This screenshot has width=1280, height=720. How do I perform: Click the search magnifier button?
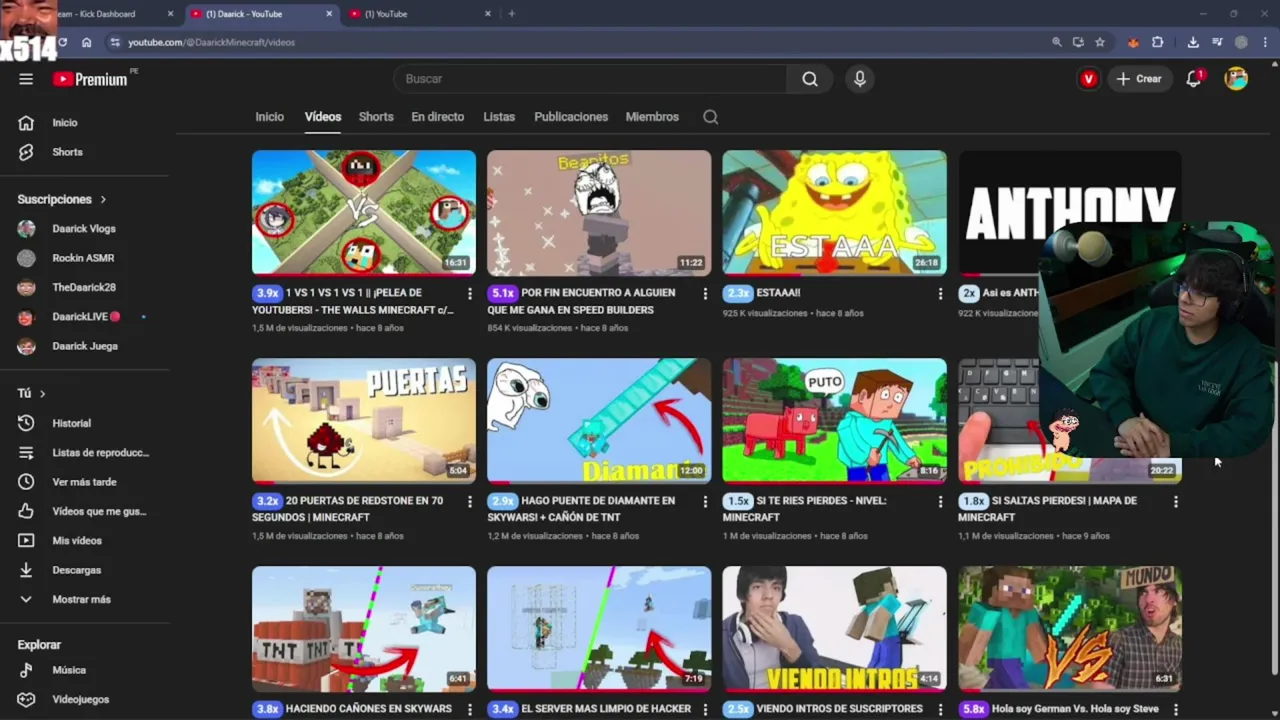click(810, 79)
